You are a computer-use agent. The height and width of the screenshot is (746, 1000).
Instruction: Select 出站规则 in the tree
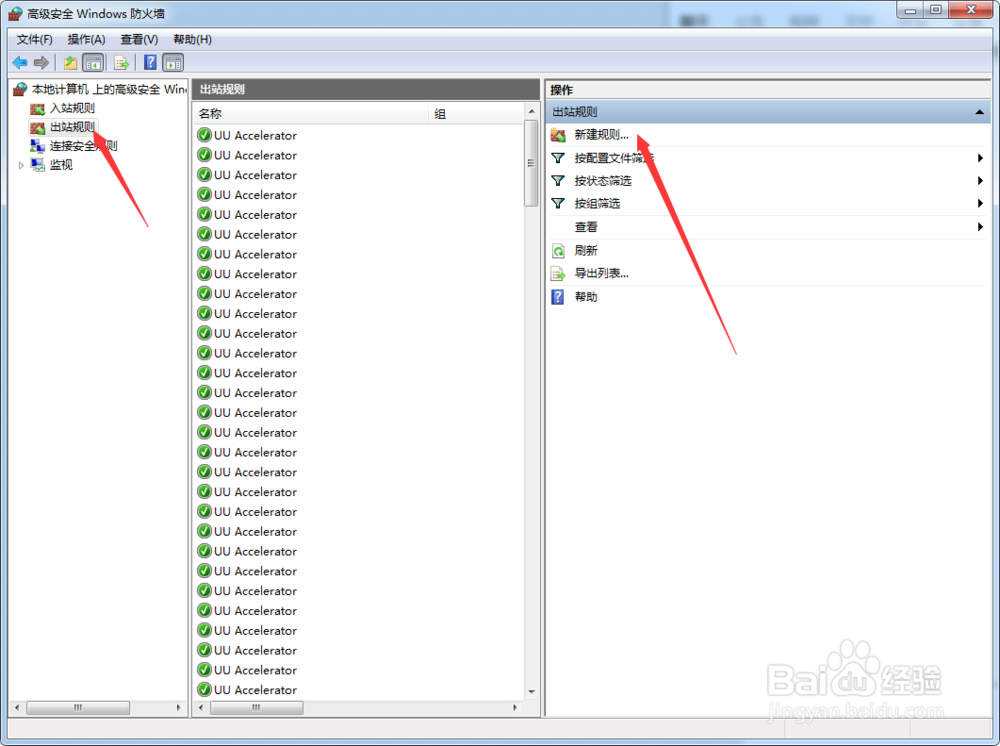tap(72, 126)
